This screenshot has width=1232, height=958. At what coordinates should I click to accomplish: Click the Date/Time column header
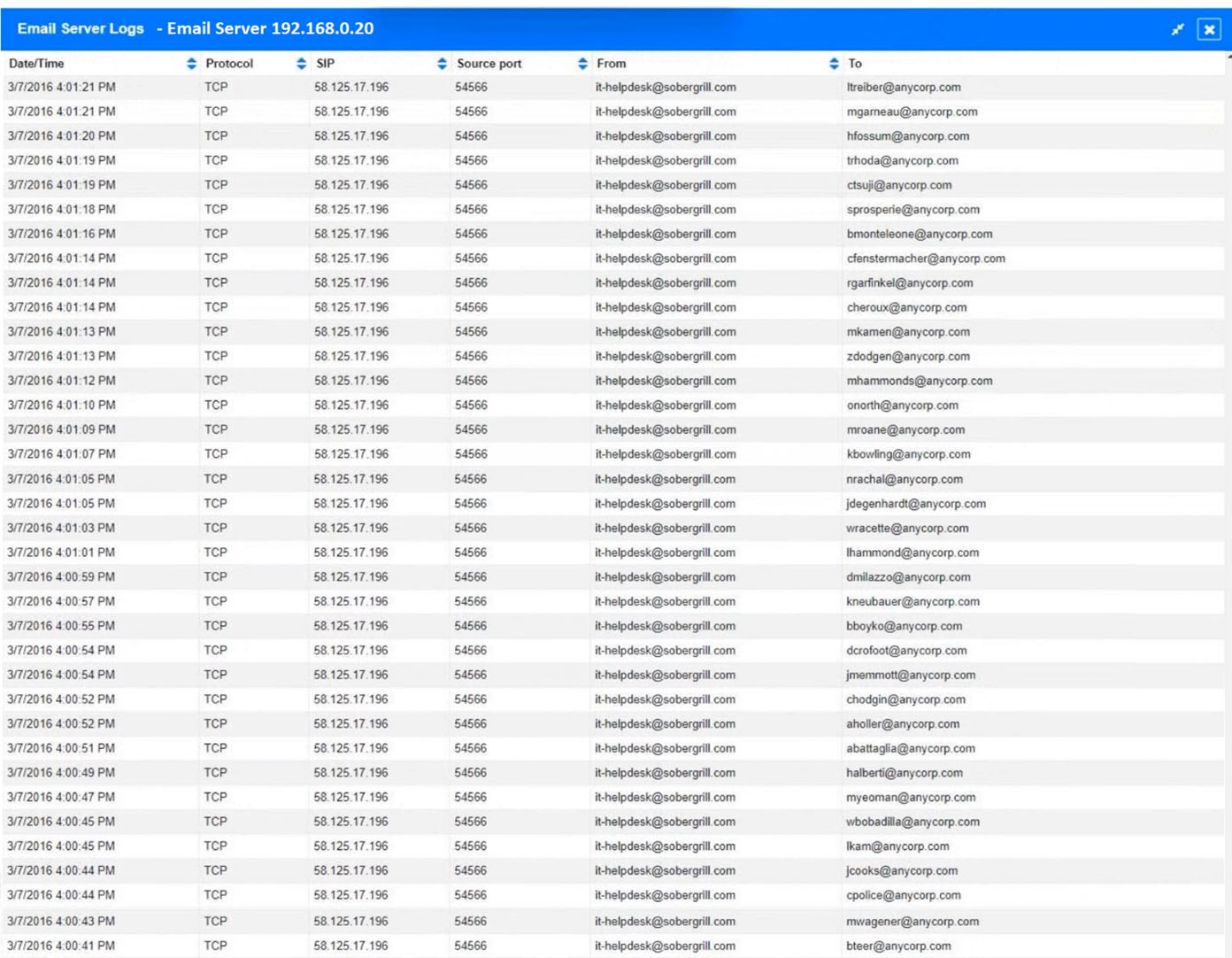click(36, 64)
